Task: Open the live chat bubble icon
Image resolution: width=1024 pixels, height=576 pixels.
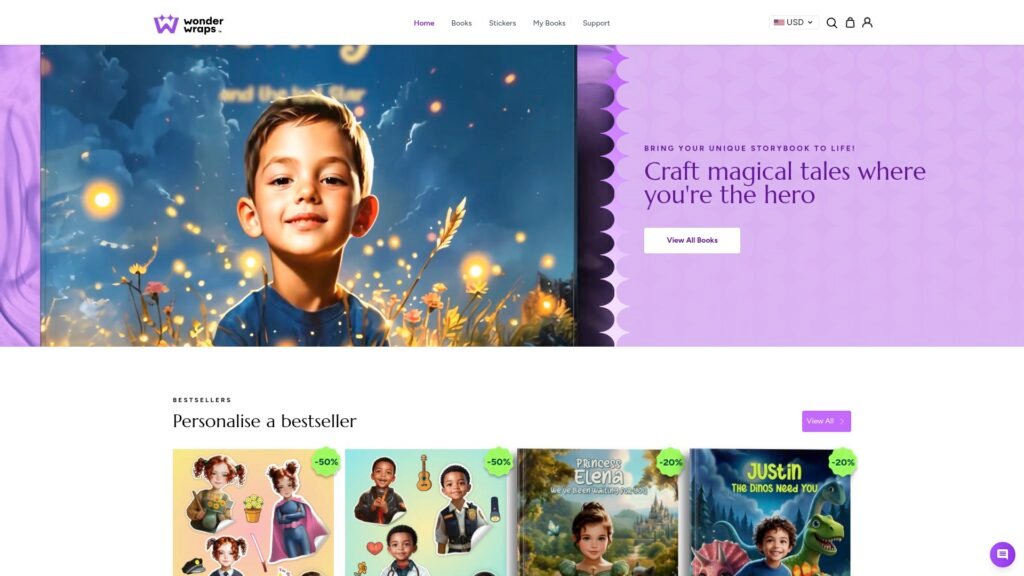Action: pos(1002,554)
